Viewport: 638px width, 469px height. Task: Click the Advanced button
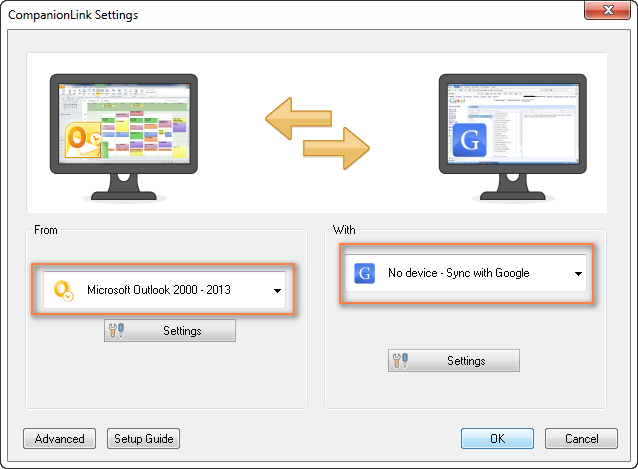click(59, 438)
